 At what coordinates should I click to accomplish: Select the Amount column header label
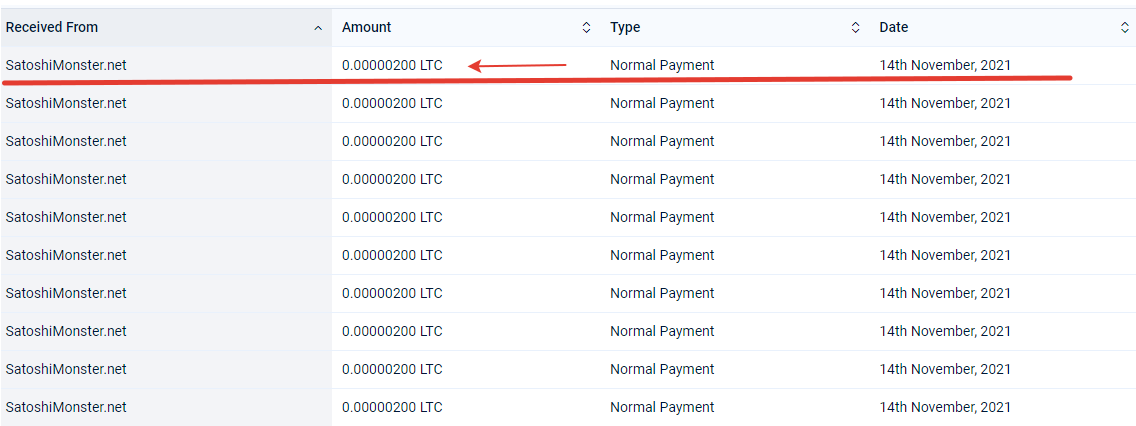coord(367,28)
